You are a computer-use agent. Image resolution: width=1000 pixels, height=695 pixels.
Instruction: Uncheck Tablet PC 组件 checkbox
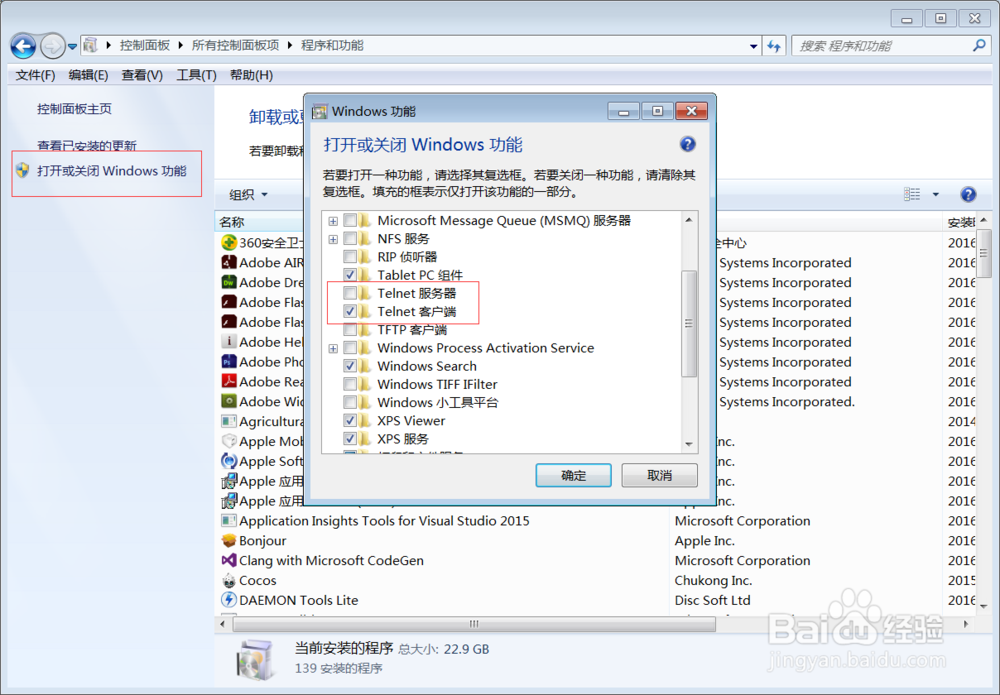pos(349,275)
